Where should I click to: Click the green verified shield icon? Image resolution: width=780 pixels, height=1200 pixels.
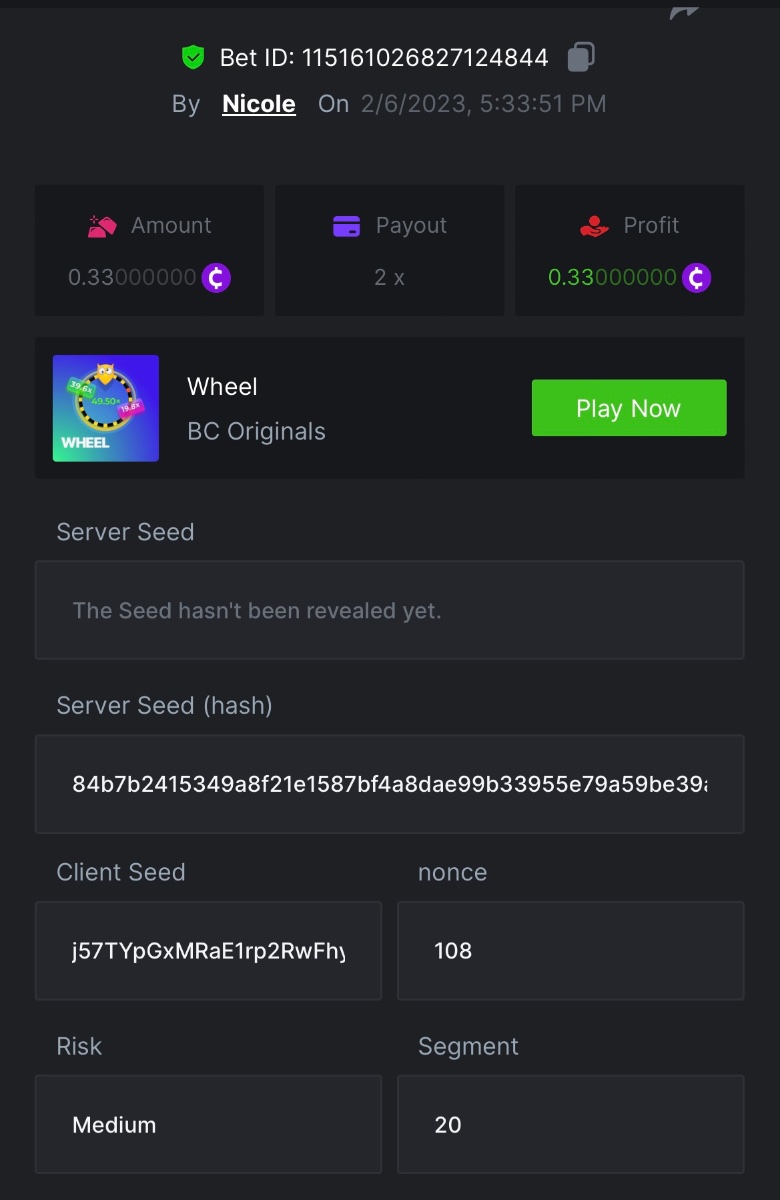[x=193, y=58]
